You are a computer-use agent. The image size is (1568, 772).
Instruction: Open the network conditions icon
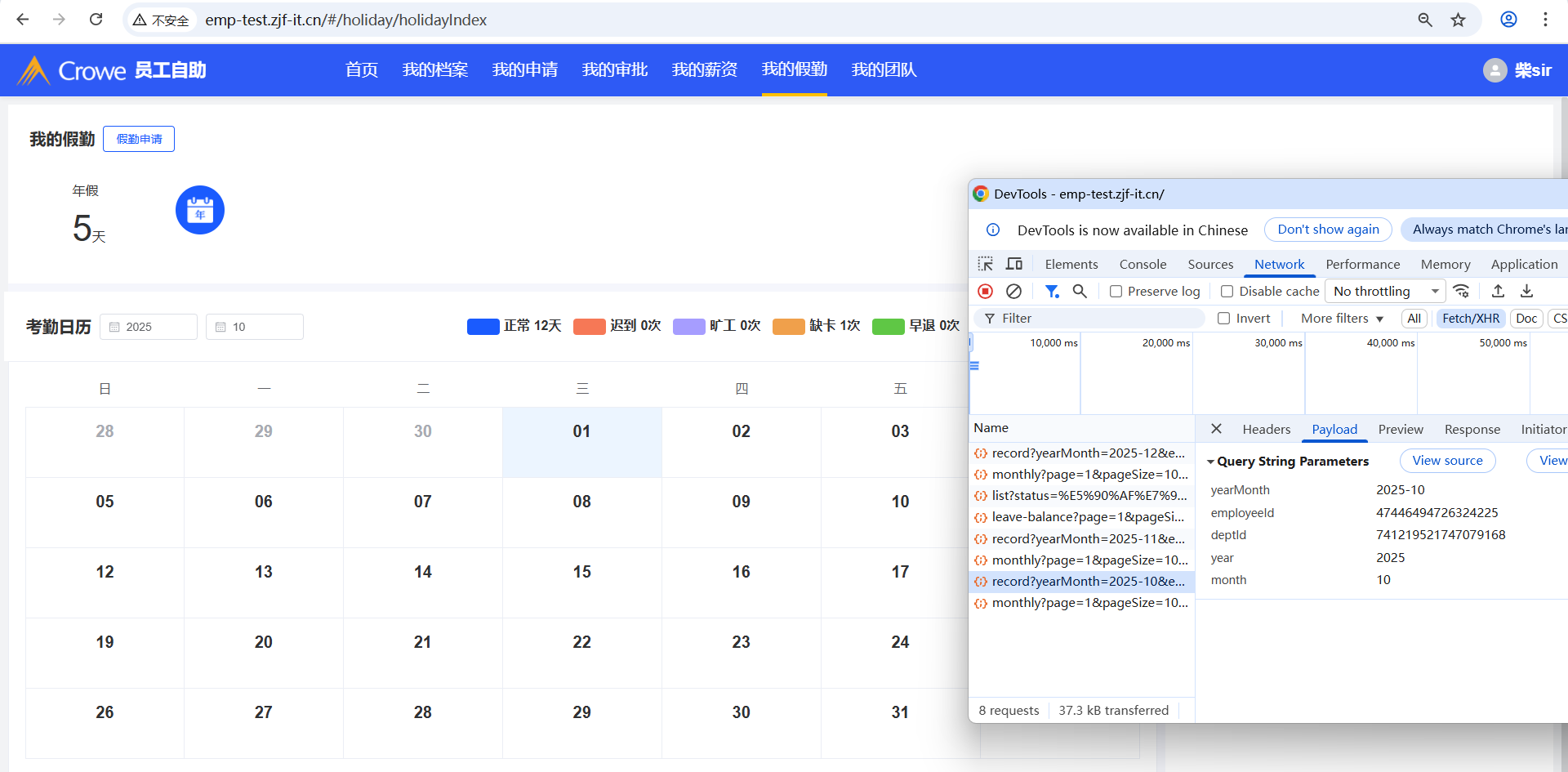coord(1462,291)
